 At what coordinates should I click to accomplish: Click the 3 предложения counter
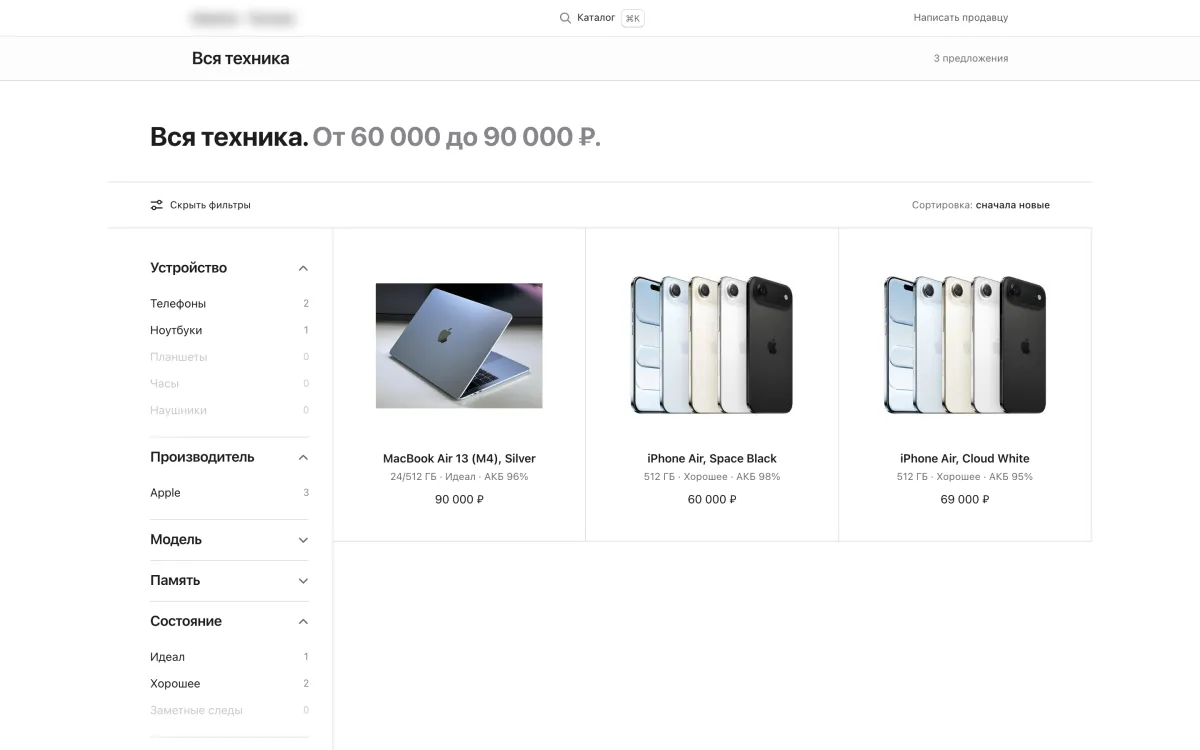pos(971,58)
